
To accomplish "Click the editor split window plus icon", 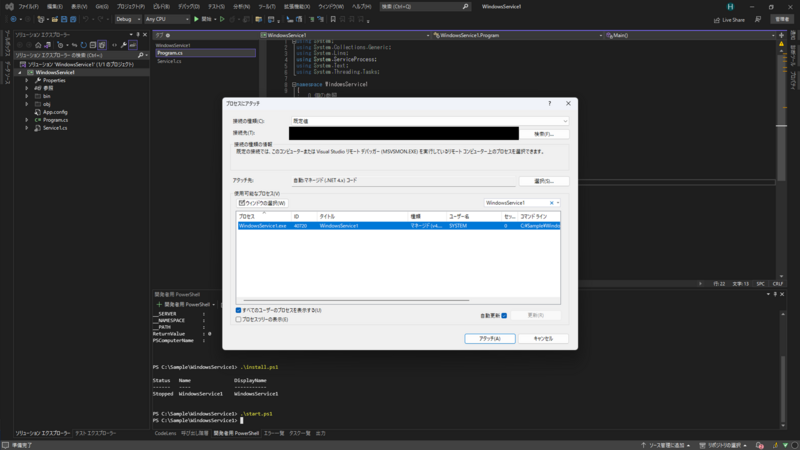I will click(x=781, y=35).
